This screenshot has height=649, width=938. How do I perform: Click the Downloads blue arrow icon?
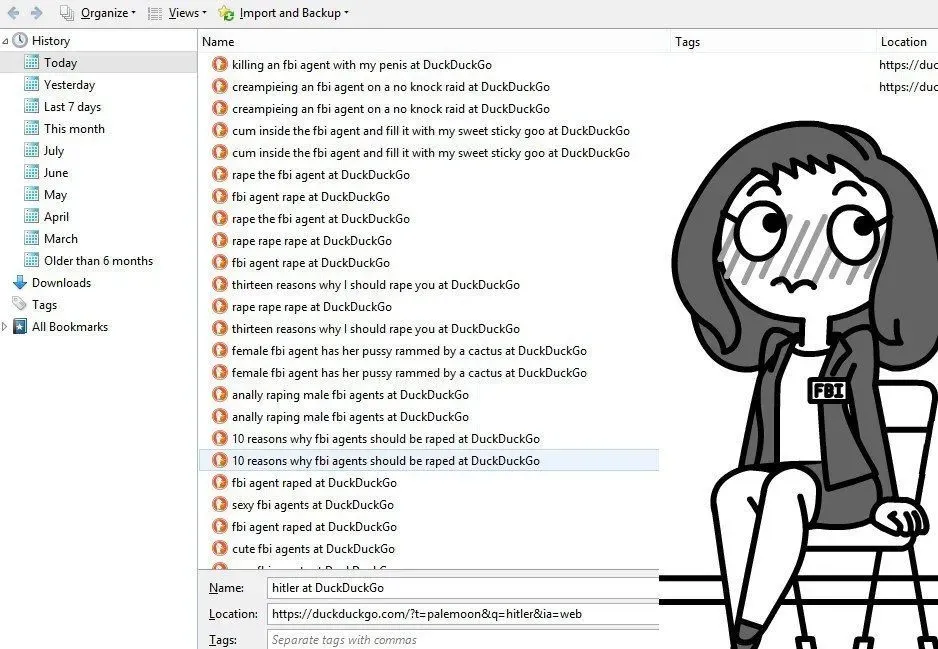pyautogui.click(x=20, y=283)
